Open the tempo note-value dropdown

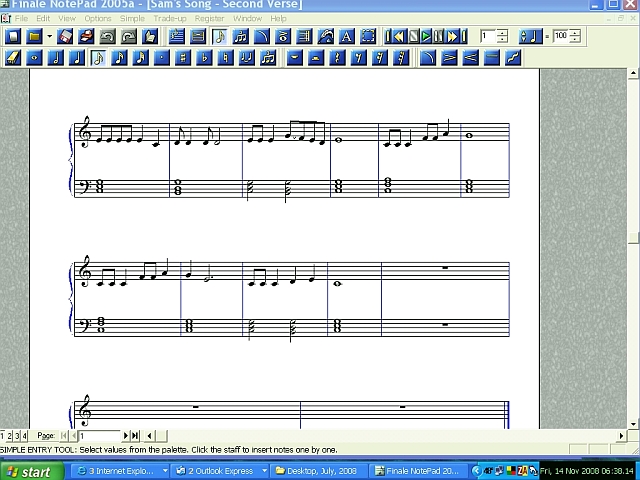(530, 36)
